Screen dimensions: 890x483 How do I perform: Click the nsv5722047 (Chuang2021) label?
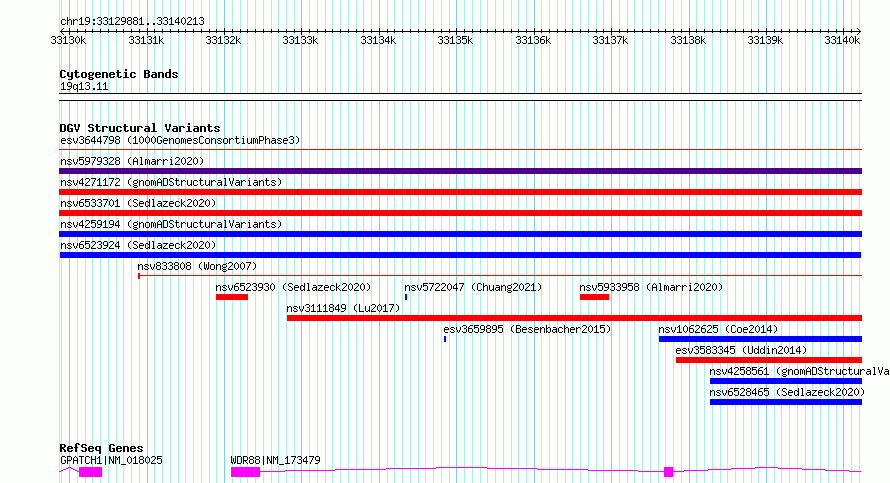(473, 287)
